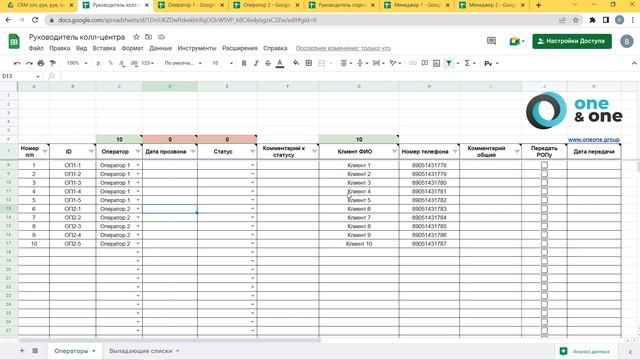Open the zoom level 100% dropdown
Screen dimensions: 640x360
77,63
